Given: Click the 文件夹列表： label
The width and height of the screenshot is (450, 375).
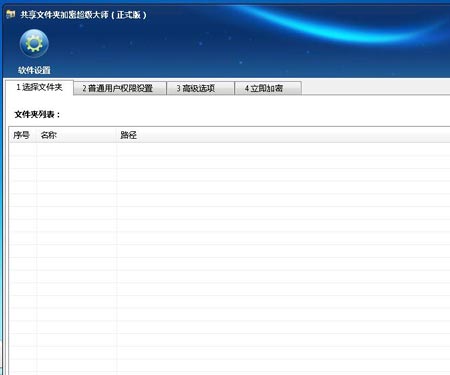Looking at the screenshot, I should (x=37, y=115).
